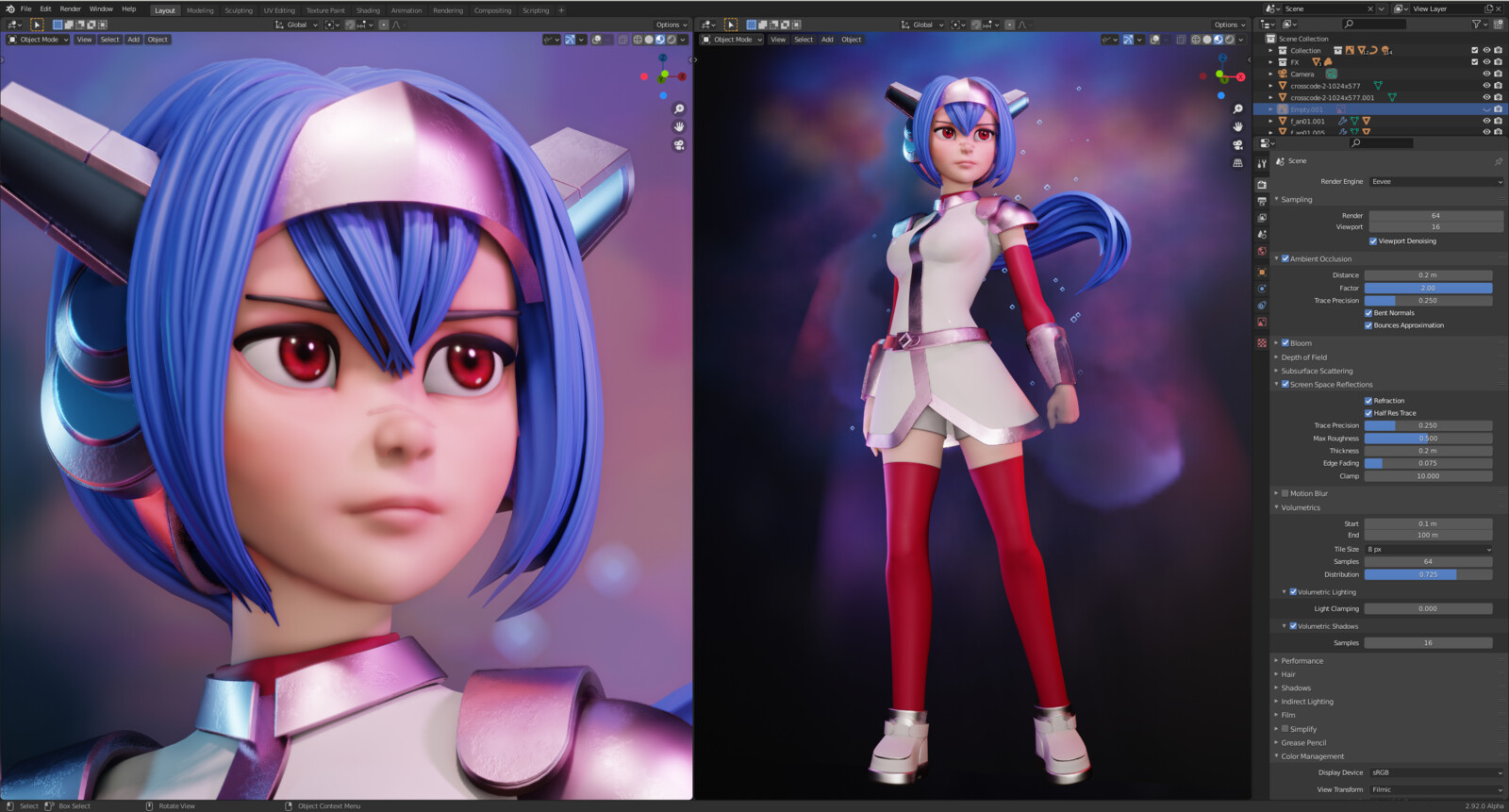Image resolution: width=1509 pixels, height=812 pixels.
Task: Click View menu in left viewport header
Action: point(84,40)
